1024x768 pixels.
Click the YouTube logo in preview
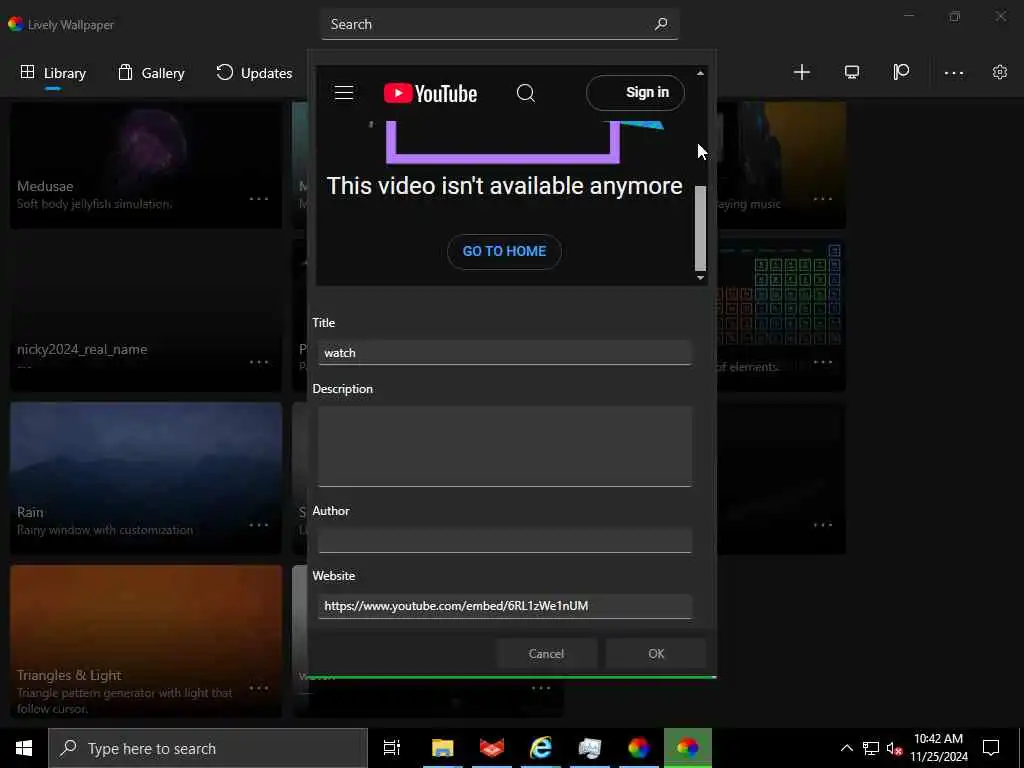pos(430,93)
